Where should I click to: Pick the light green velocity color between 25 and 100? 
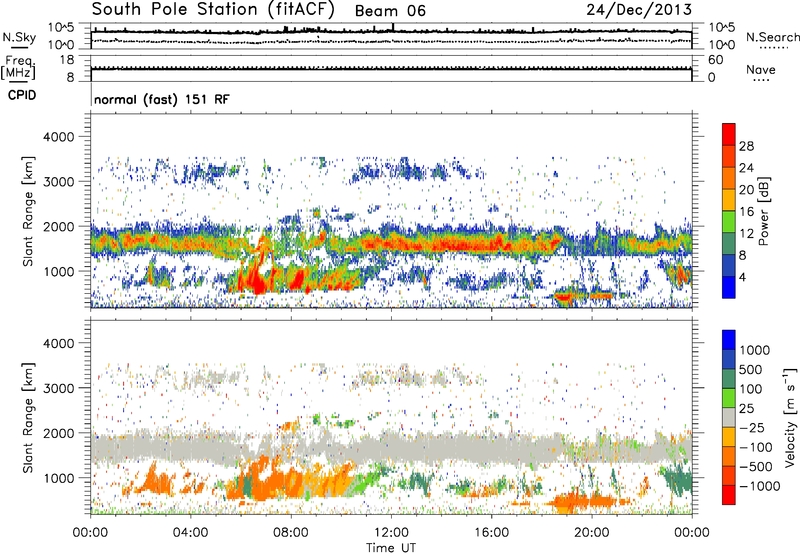click(x=729, y=398)
